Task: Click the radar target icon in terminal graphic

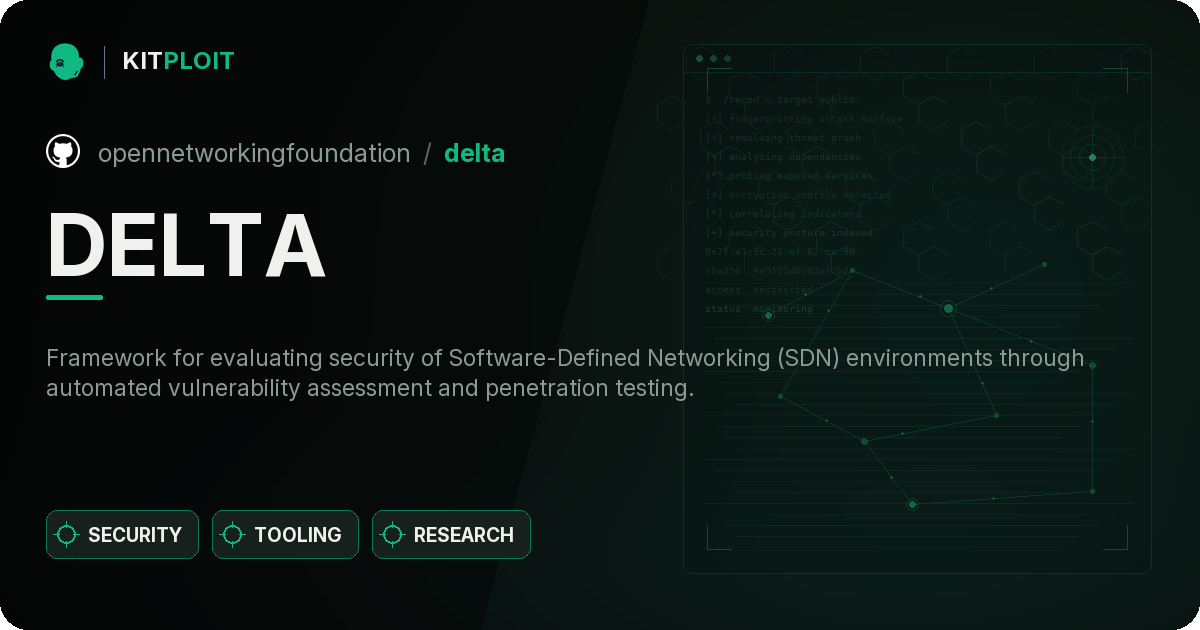Action: pyautogui.click(x=1092, y=157)
